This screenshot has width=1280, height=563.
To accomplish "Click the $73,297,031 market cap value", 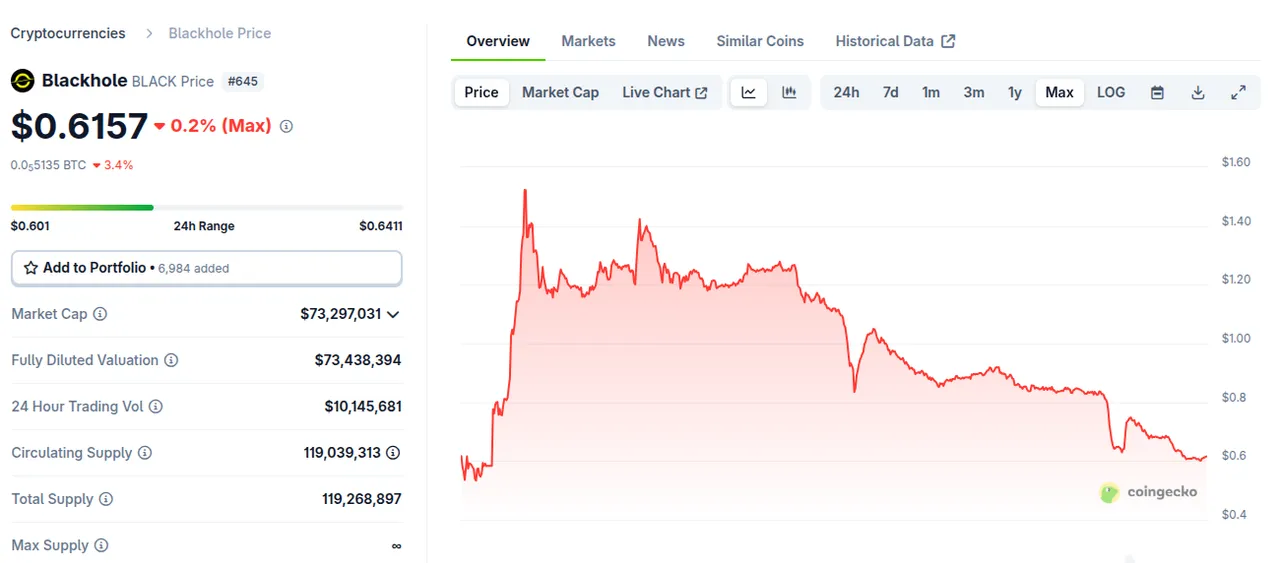I will point(340,314).
